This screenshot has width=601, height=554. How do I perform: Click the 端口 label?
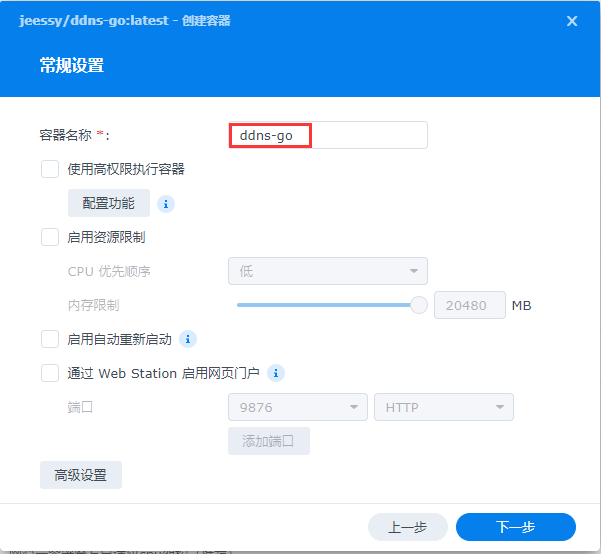point(80,407)
